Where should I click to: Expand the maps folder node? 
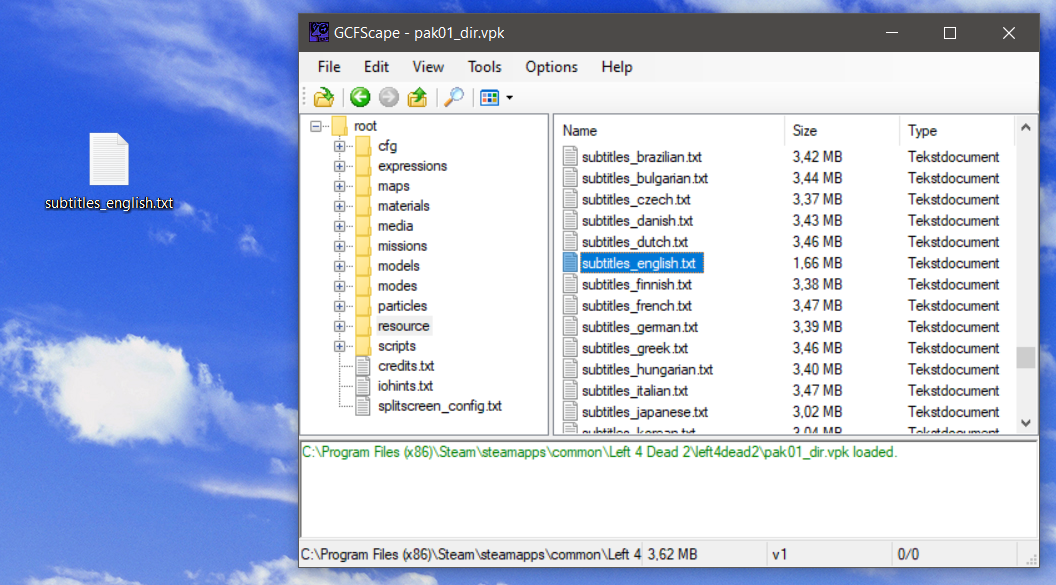pos(339,186)
